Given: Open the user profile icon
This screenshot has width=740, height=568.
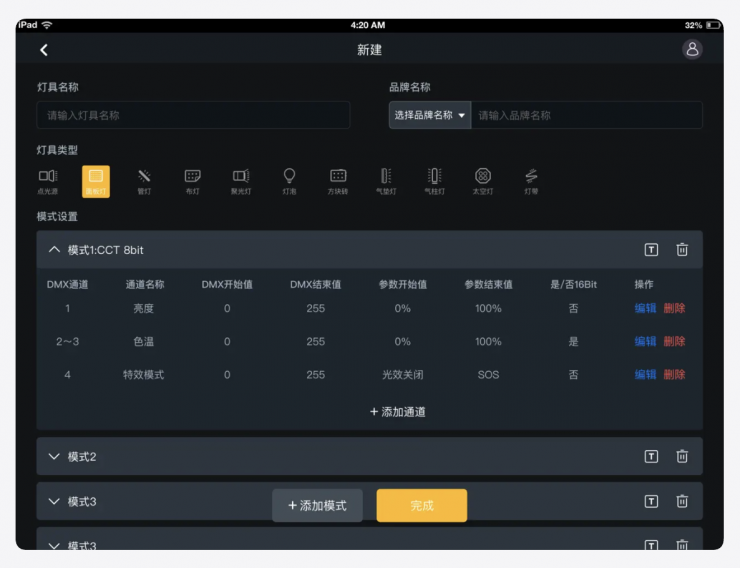Looking at the screenshot, I should (692, 50).
